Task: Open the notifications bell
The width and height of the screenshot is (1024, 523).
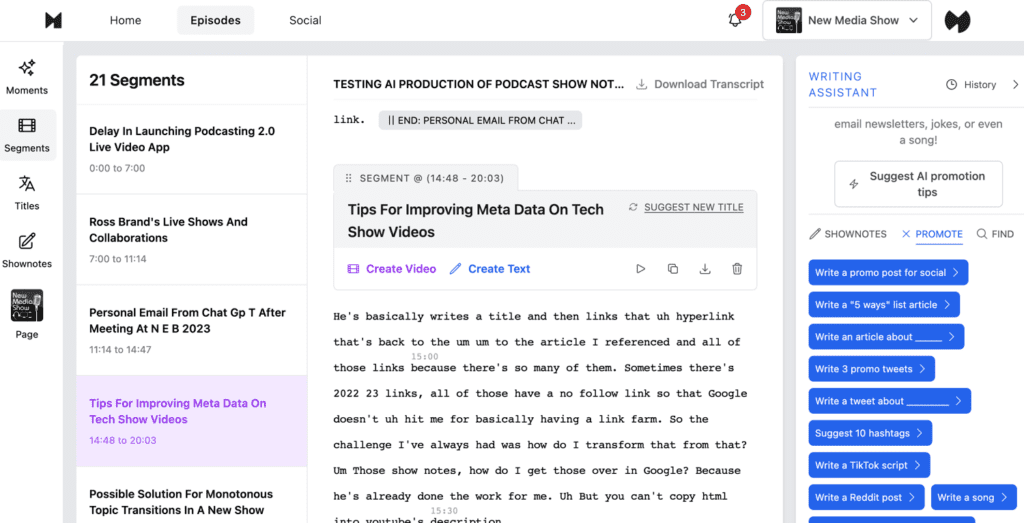Action: (735, 20)
